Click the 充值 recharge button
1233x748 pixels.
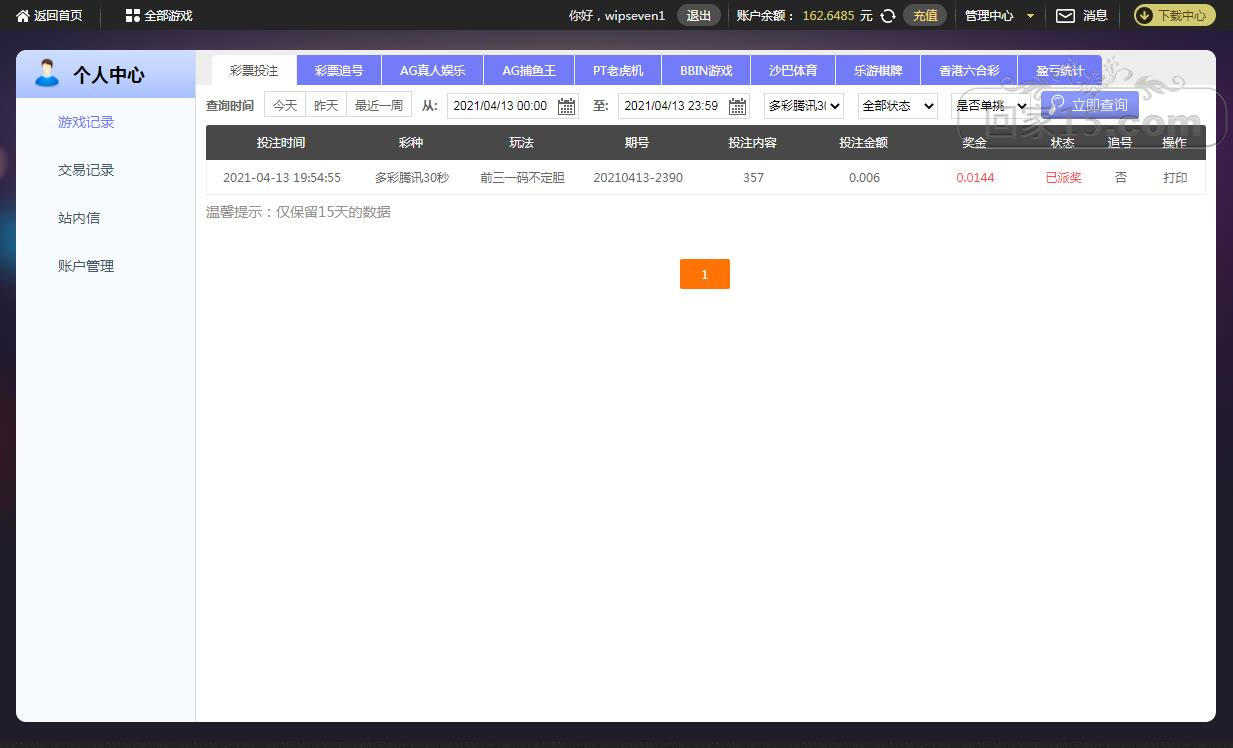tap(925, 16)
